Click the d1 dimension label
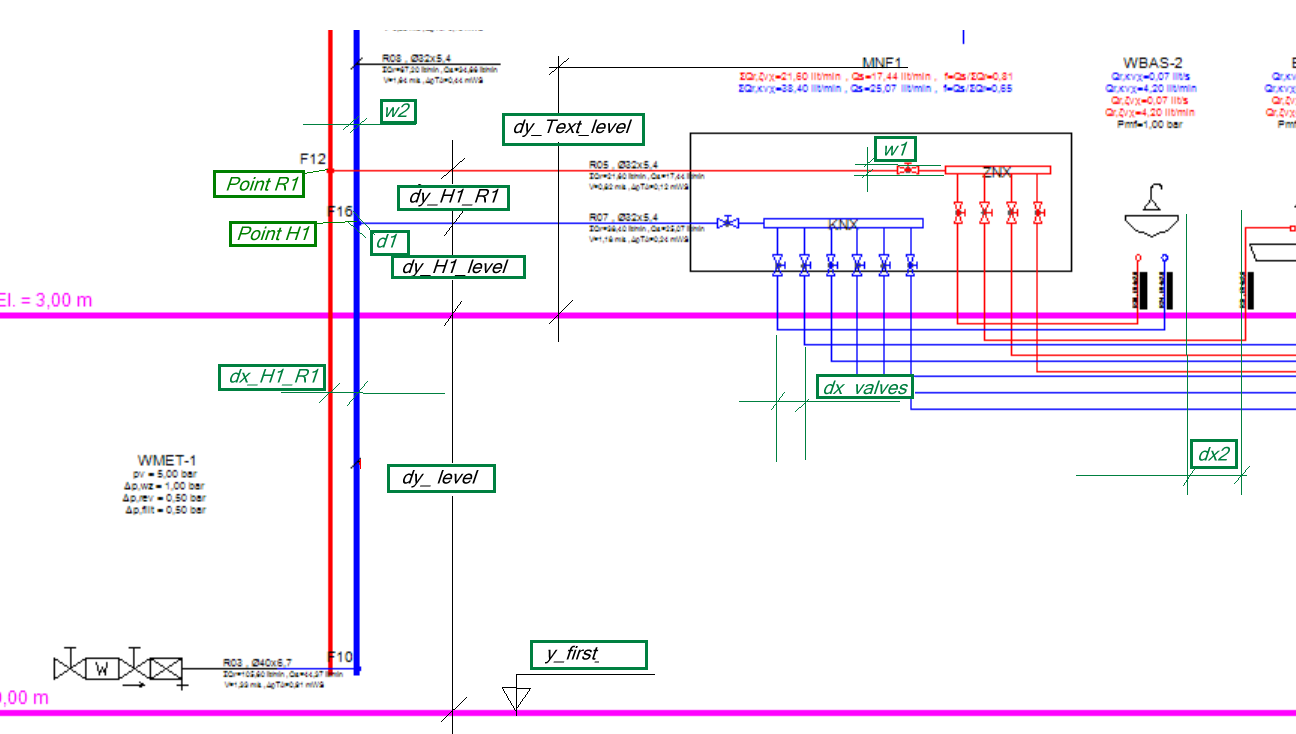 (x=390, y=241)
